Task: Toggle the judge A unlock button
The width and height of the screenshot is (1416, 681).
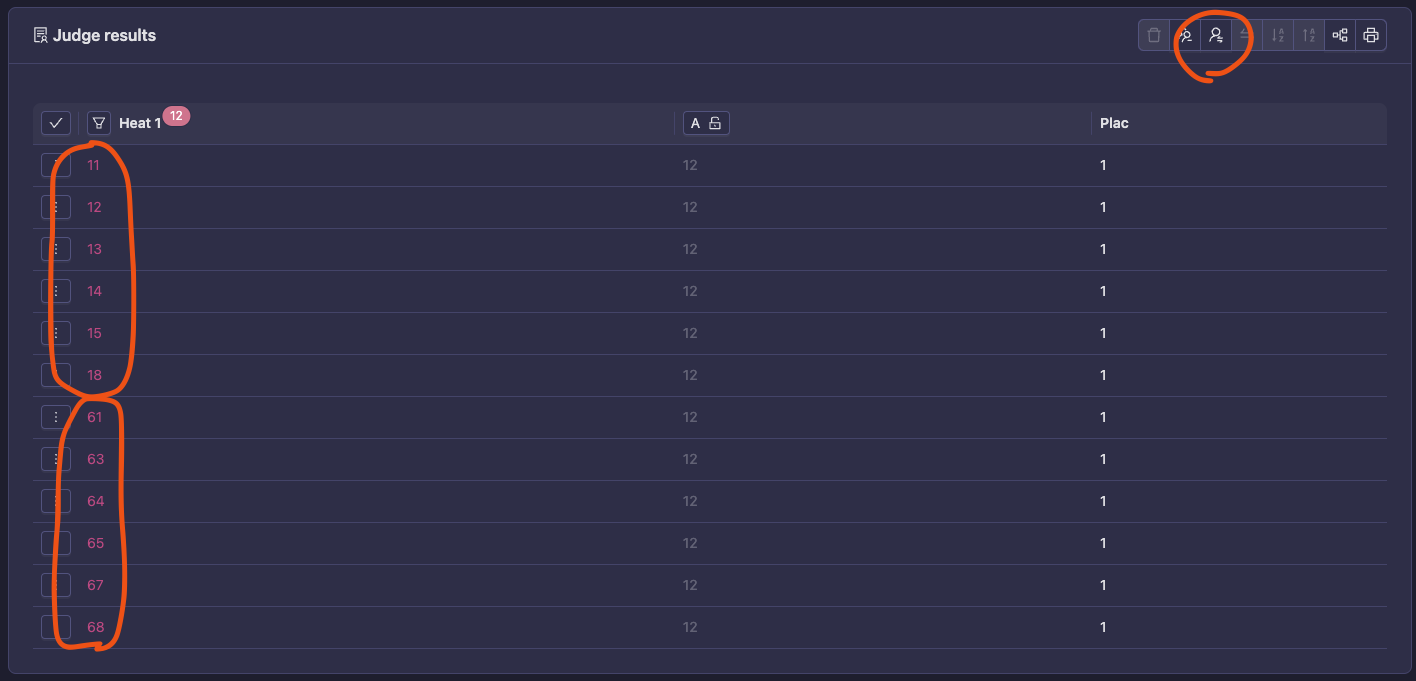Action: point(706,123)
